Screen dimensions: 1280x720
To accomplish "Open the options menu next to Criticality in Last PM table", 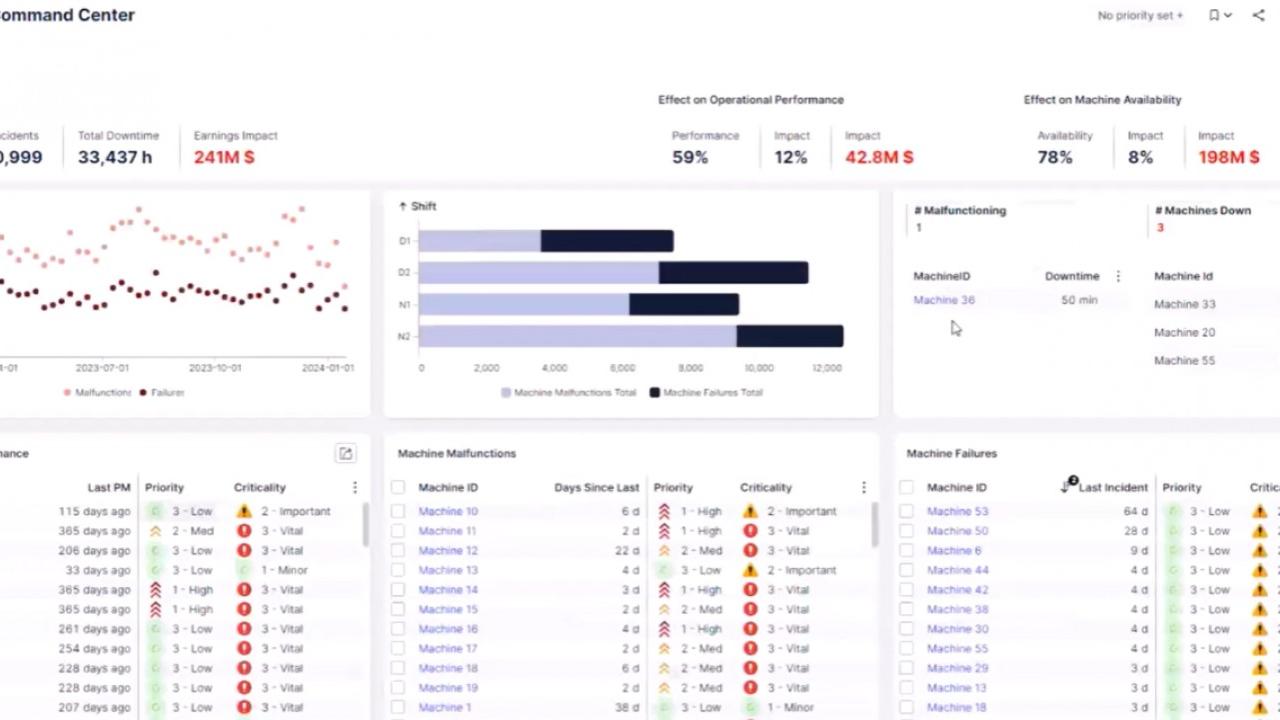I will pyautogui.click(x=355, y=487).
